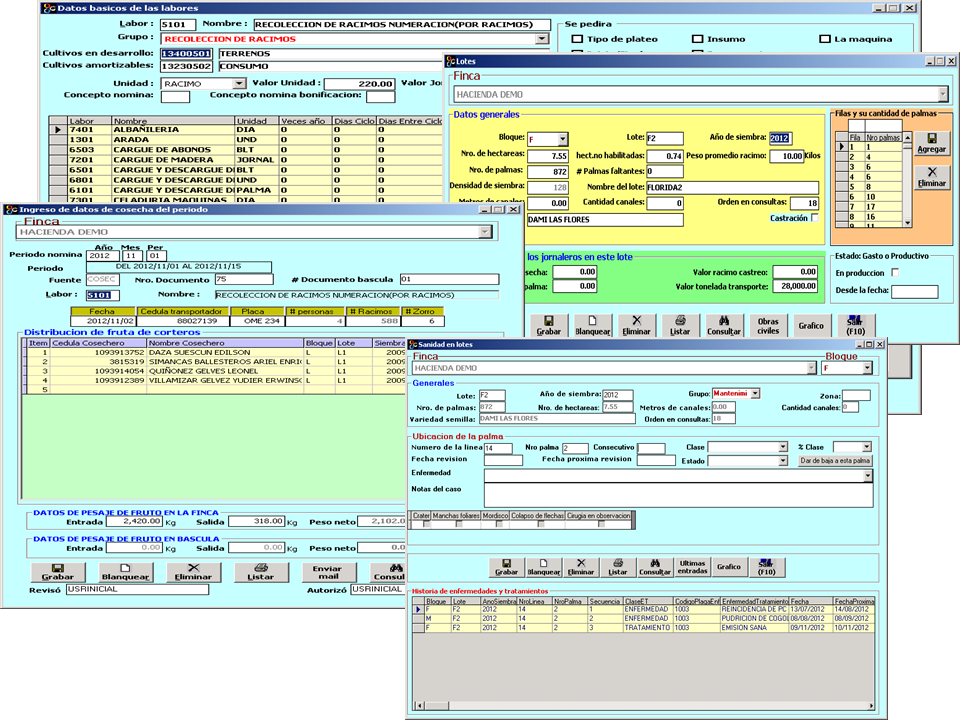The height and width of the screenshot is (720, 960).
Task: Toggle the Crater symptom checkbox
Action: click(x=426, y=524)
